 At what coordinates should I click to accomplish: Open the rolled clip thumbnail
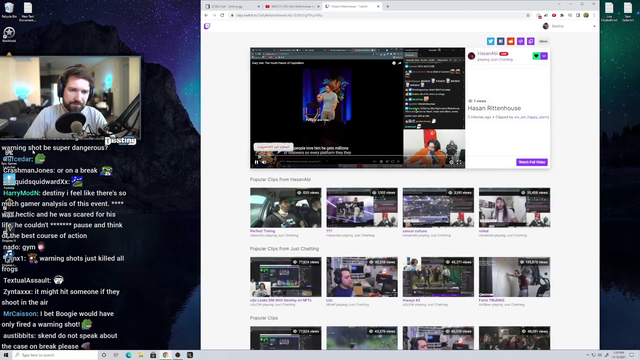[514, 207]
